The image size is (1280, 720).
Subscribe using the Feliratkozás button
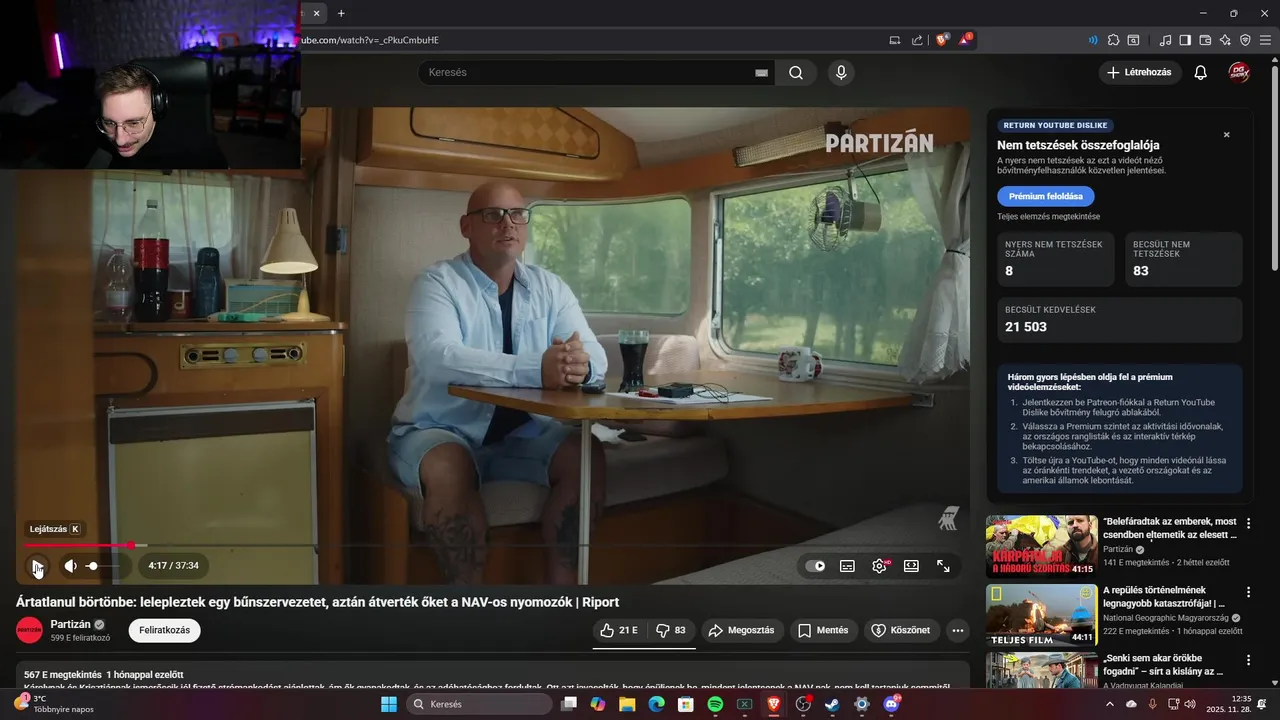(x=165, y=630)
